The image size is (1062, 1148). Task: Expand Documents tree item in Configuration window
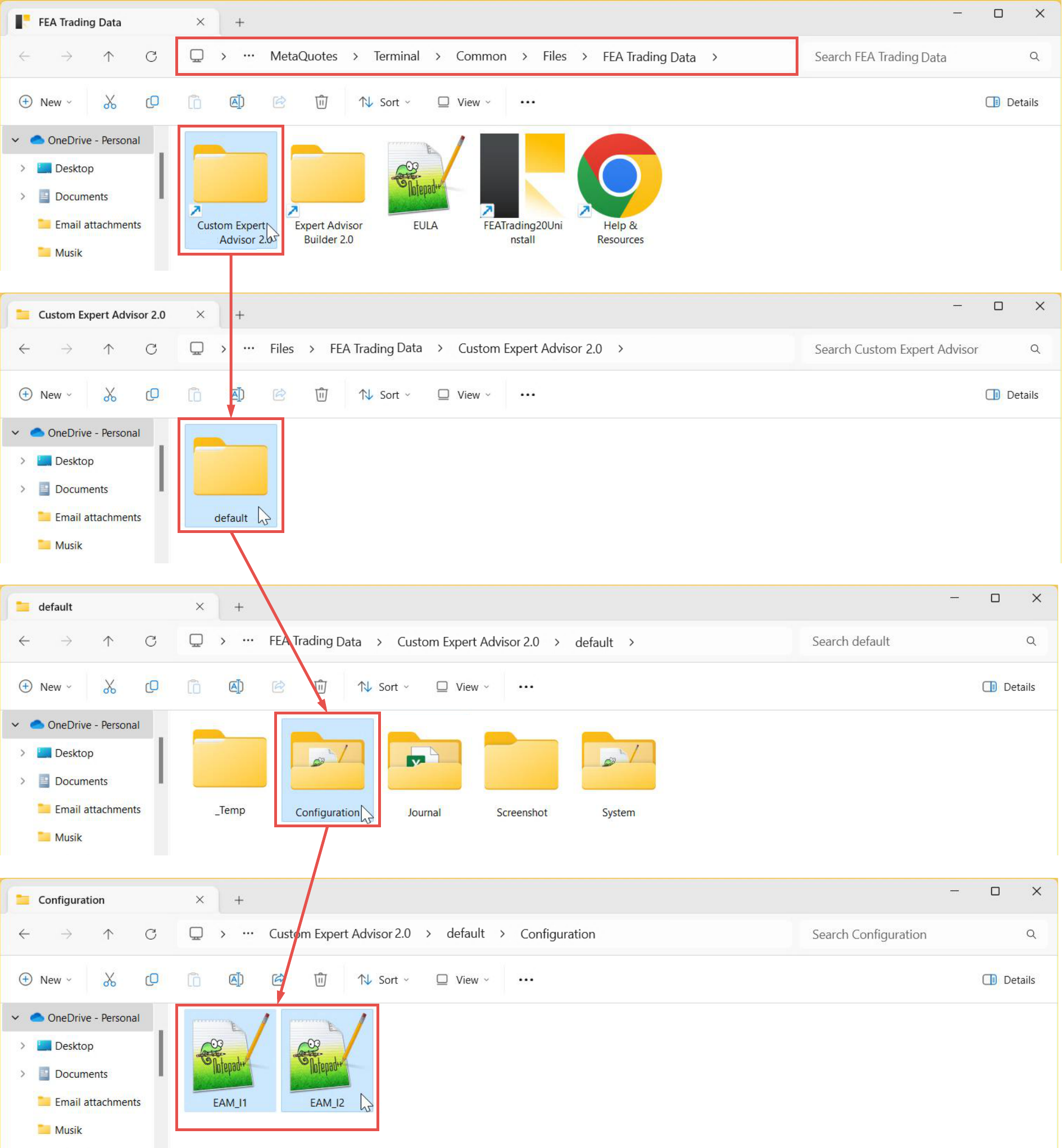(x=22, y=1074)
